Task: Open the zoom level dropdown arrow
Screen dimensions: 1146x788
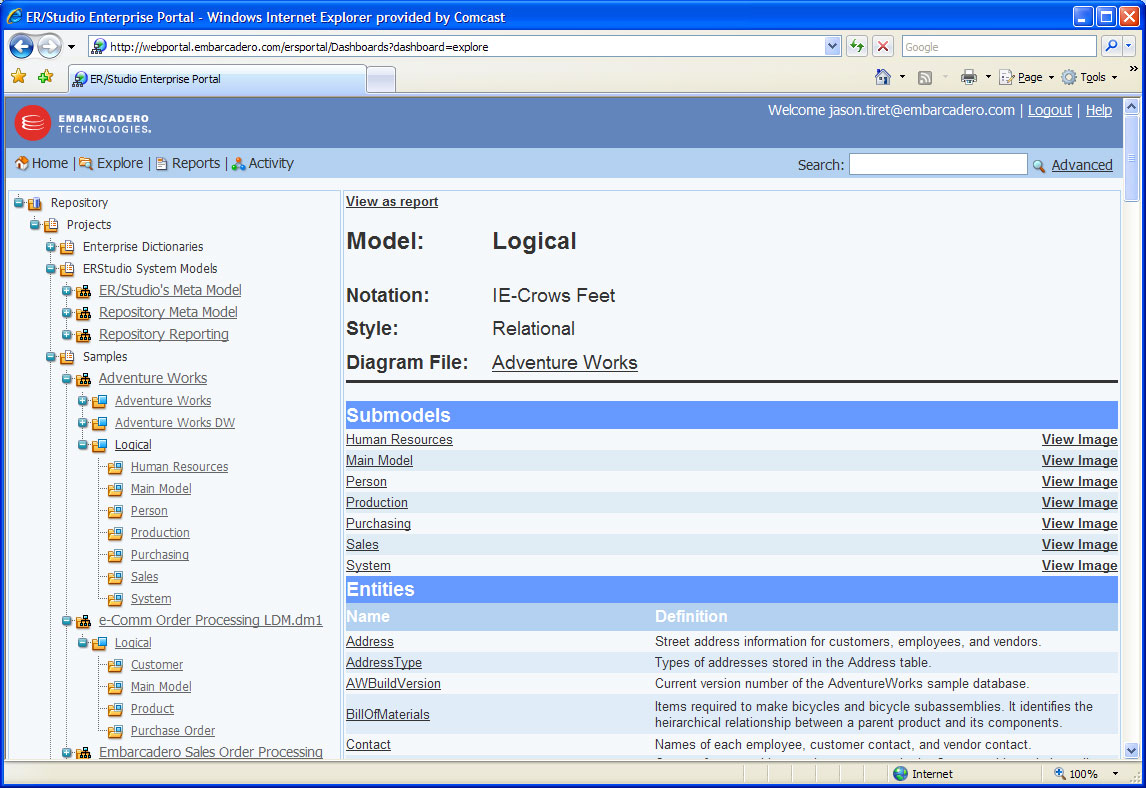Action: (1115, 773)
